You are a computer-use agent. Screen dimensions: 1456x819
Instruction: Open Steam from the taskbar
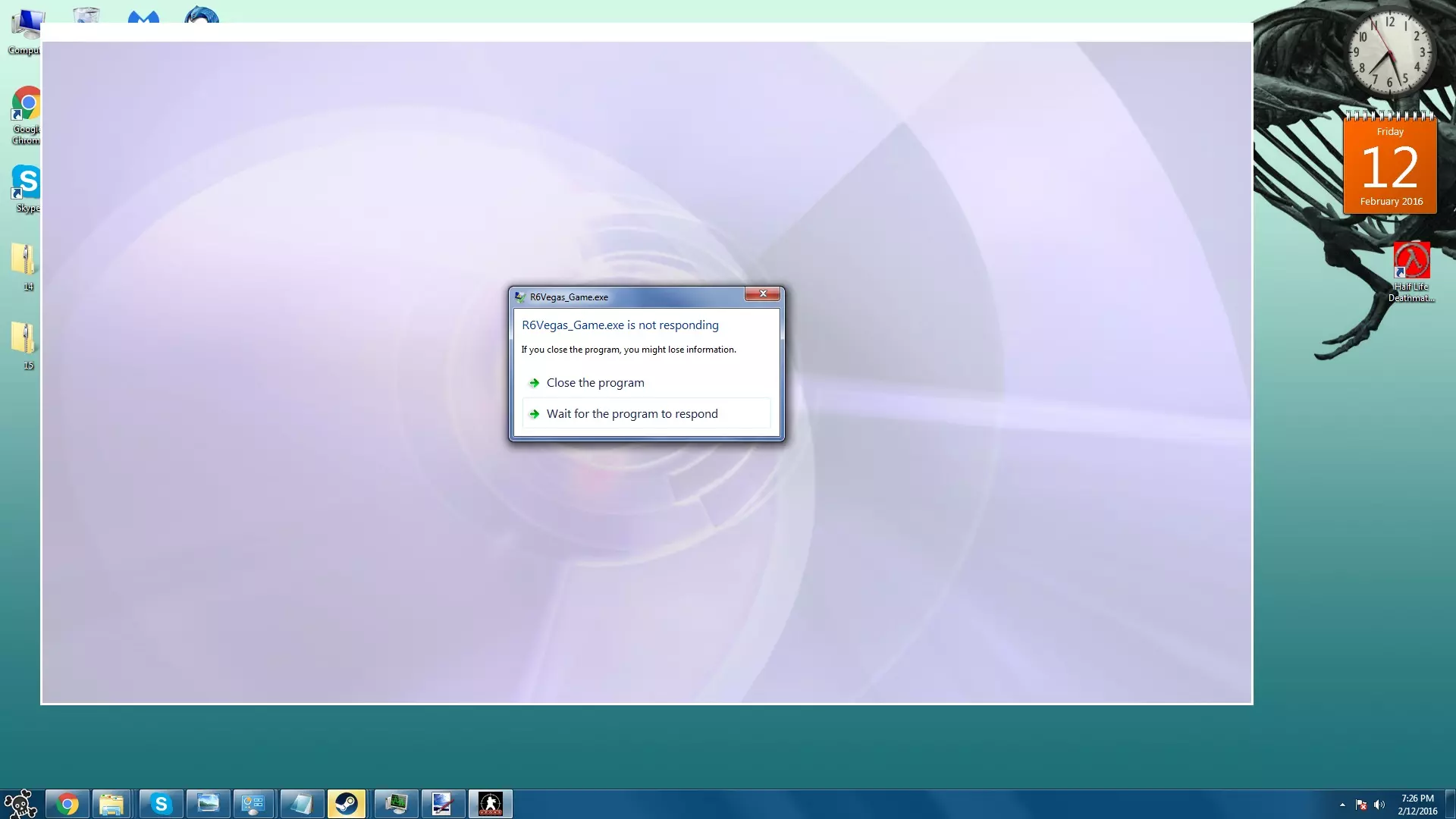click(x=347, y=804)
